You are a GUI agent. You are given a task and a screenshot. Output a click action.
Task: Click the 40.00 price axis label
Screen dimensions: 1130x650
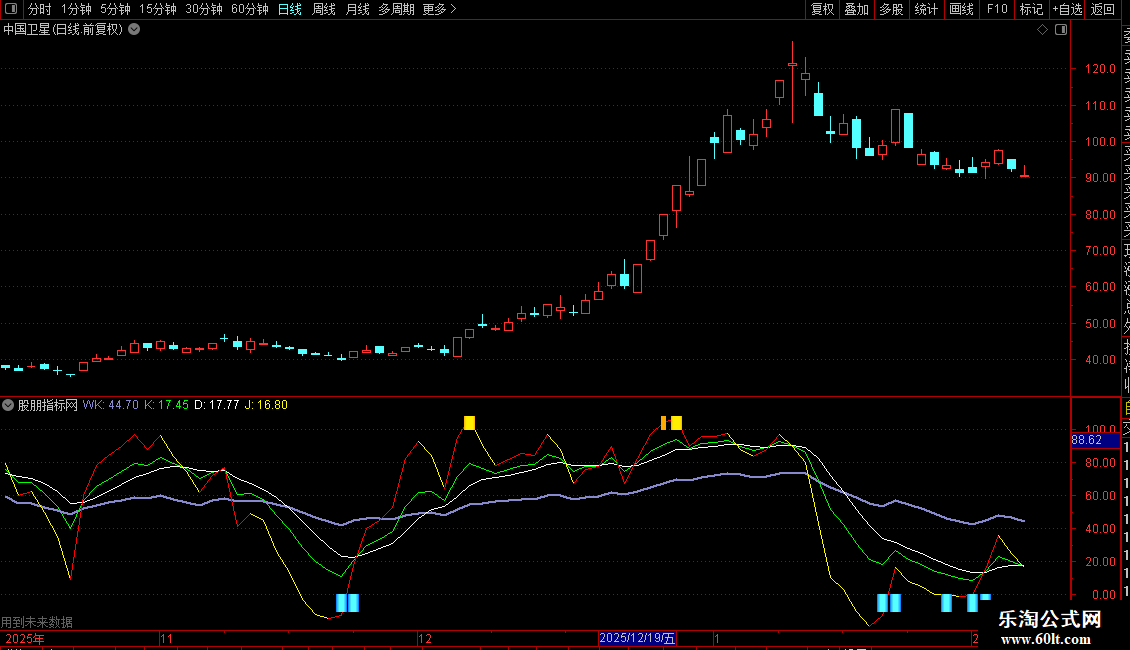click(1100, 360)
